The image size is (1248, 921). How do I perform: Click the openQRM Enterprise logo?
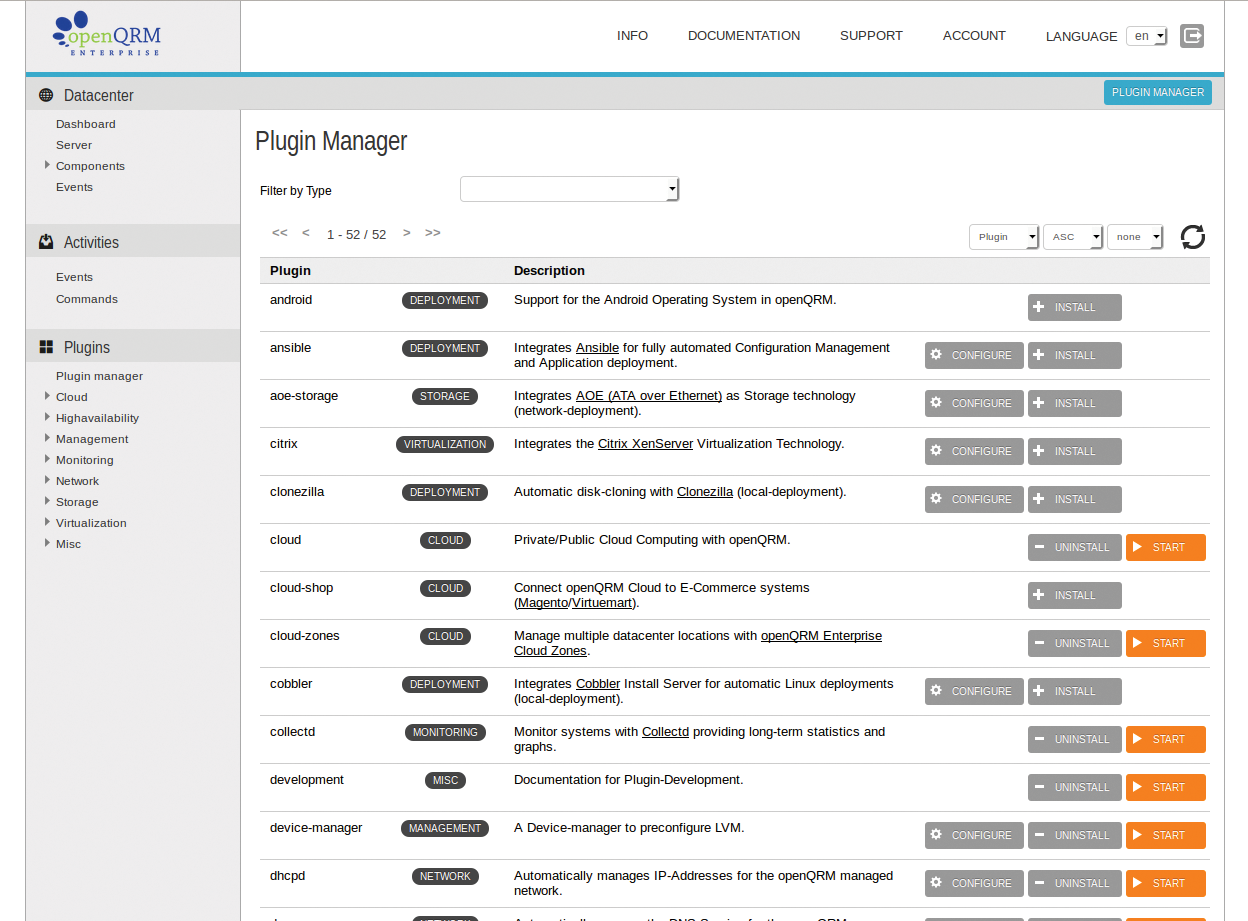104,36
